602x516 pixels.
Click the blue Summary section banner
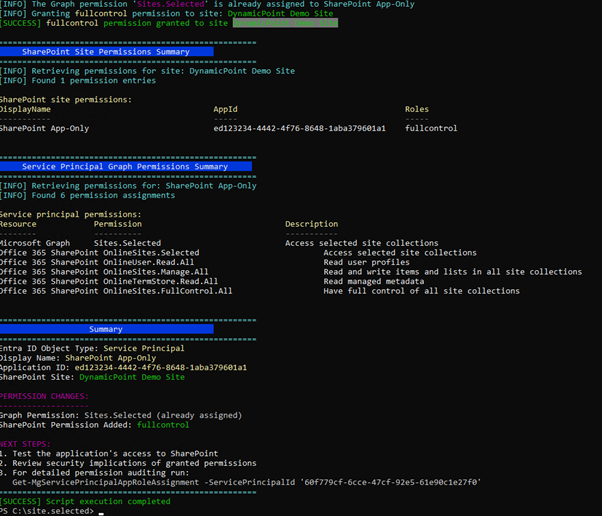coord(107,329)
